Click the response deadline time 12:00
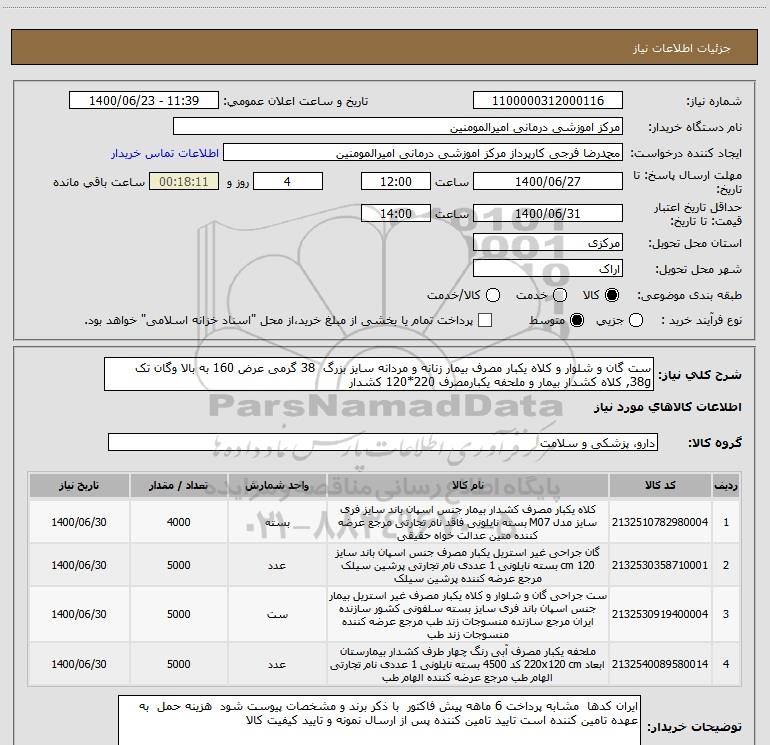 click(x=396, y=181)
